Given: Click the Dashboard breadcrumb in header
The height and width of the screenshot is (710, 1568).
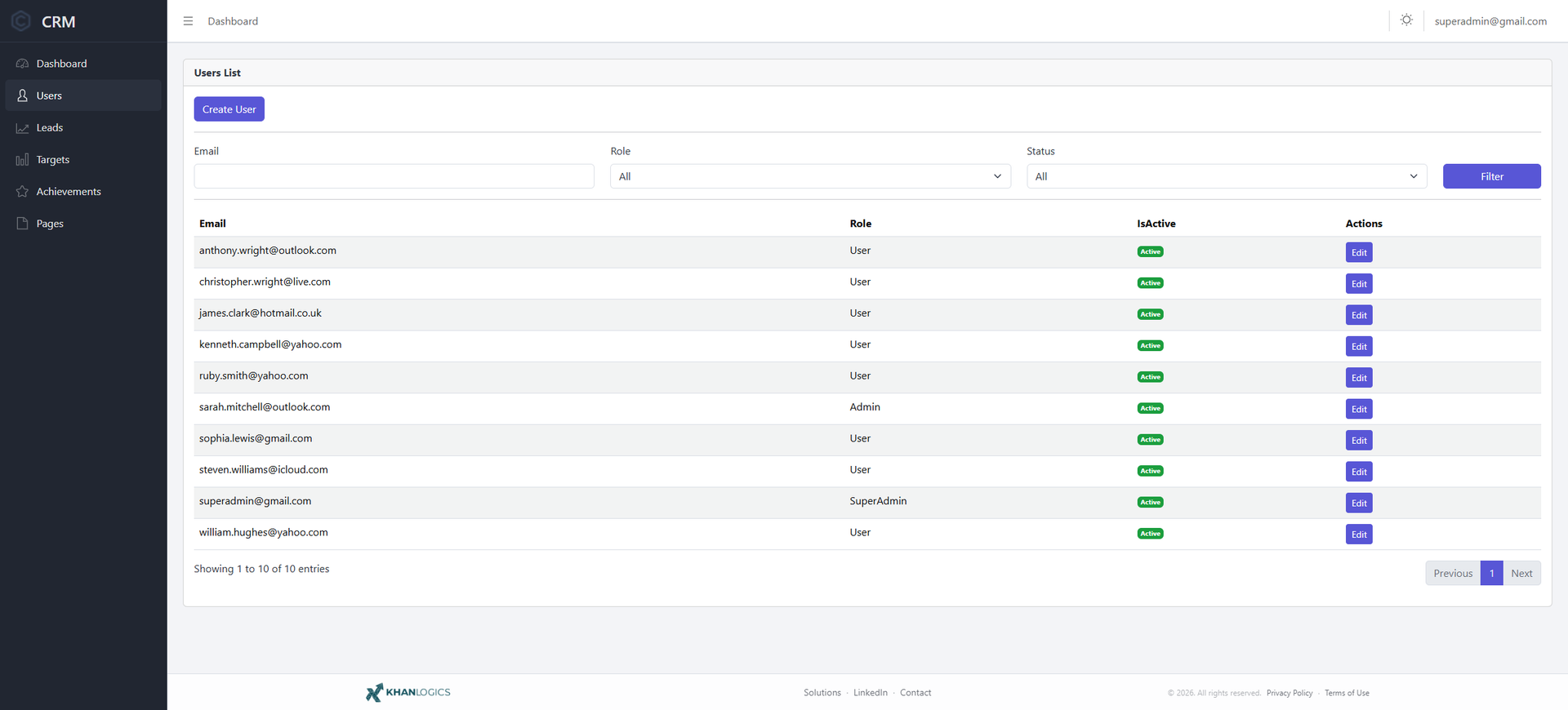Looking at the screenshot, I should 233,21.
